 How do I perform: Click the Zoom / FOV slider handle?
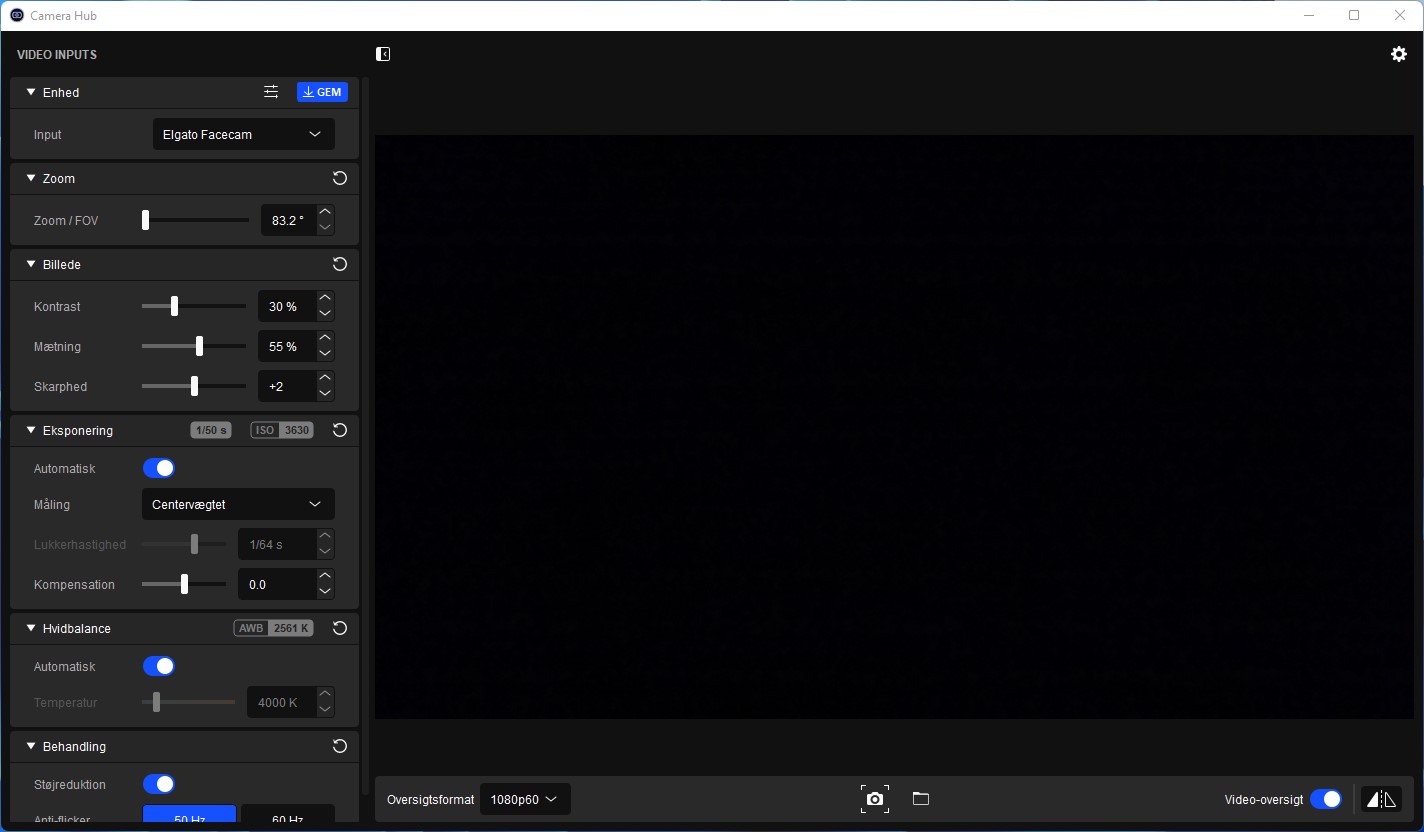[145, 220]
